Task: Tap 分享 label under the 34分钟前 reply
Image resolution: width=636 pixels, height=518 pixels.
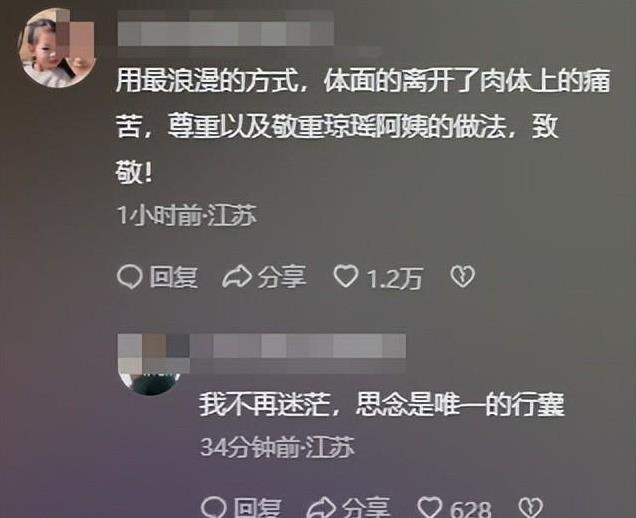Action: coord(366,508)
